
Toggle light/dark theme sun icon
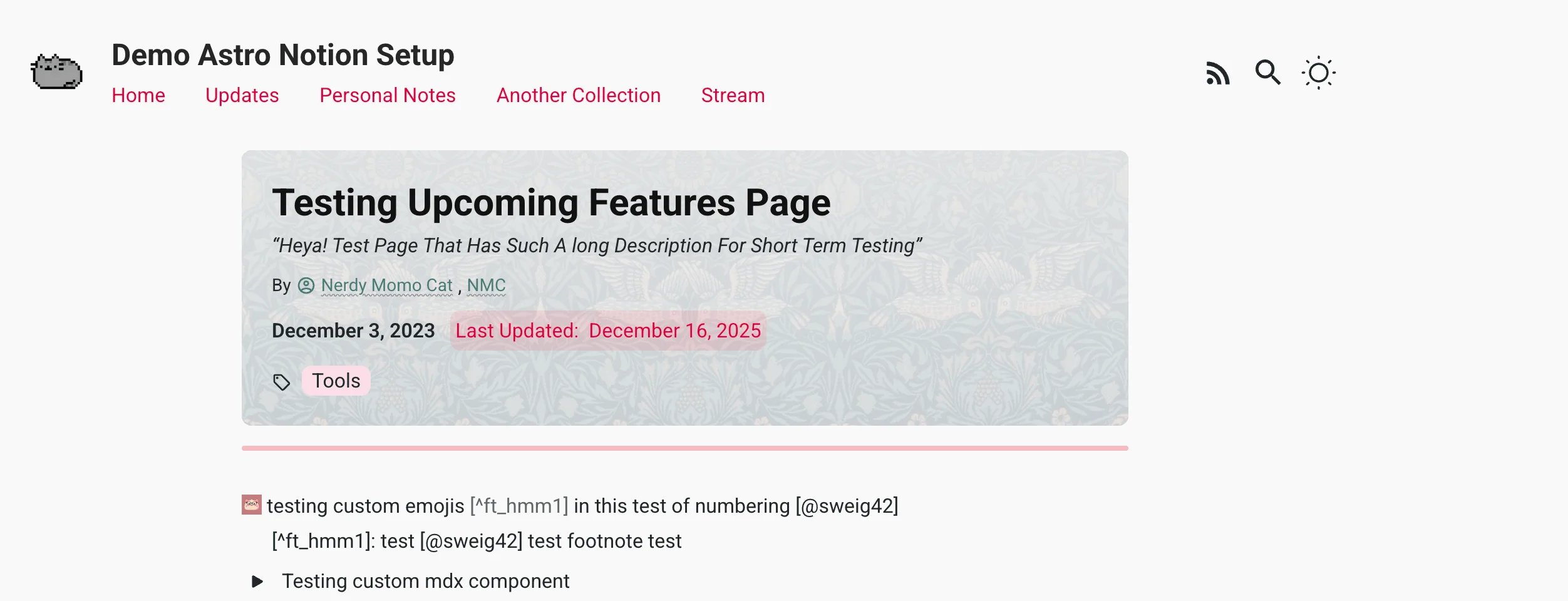coord(1318,73)
